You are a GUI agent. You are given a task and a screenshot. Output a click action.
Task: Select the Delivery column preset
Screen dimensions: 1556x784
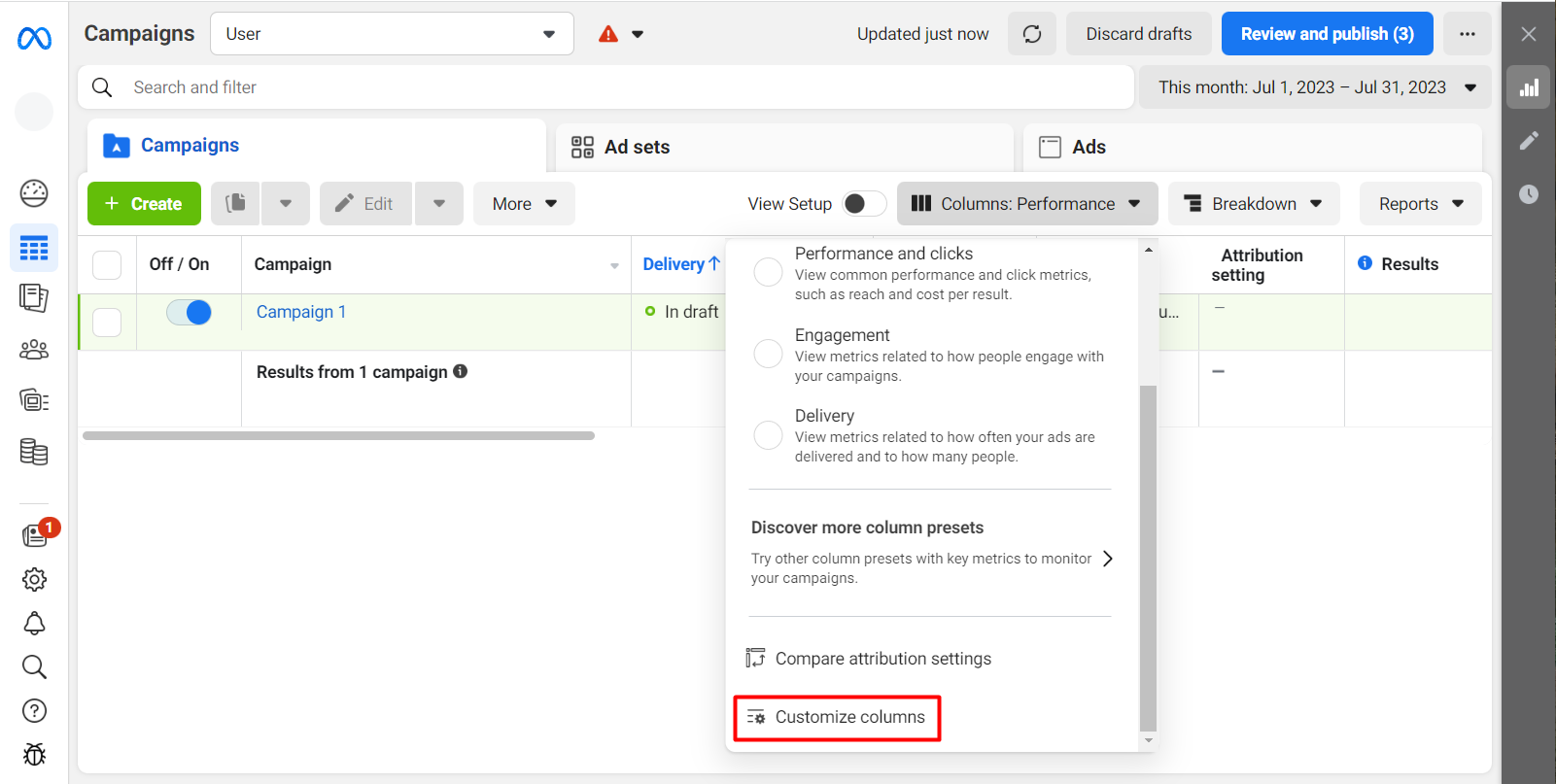point(768,434)
